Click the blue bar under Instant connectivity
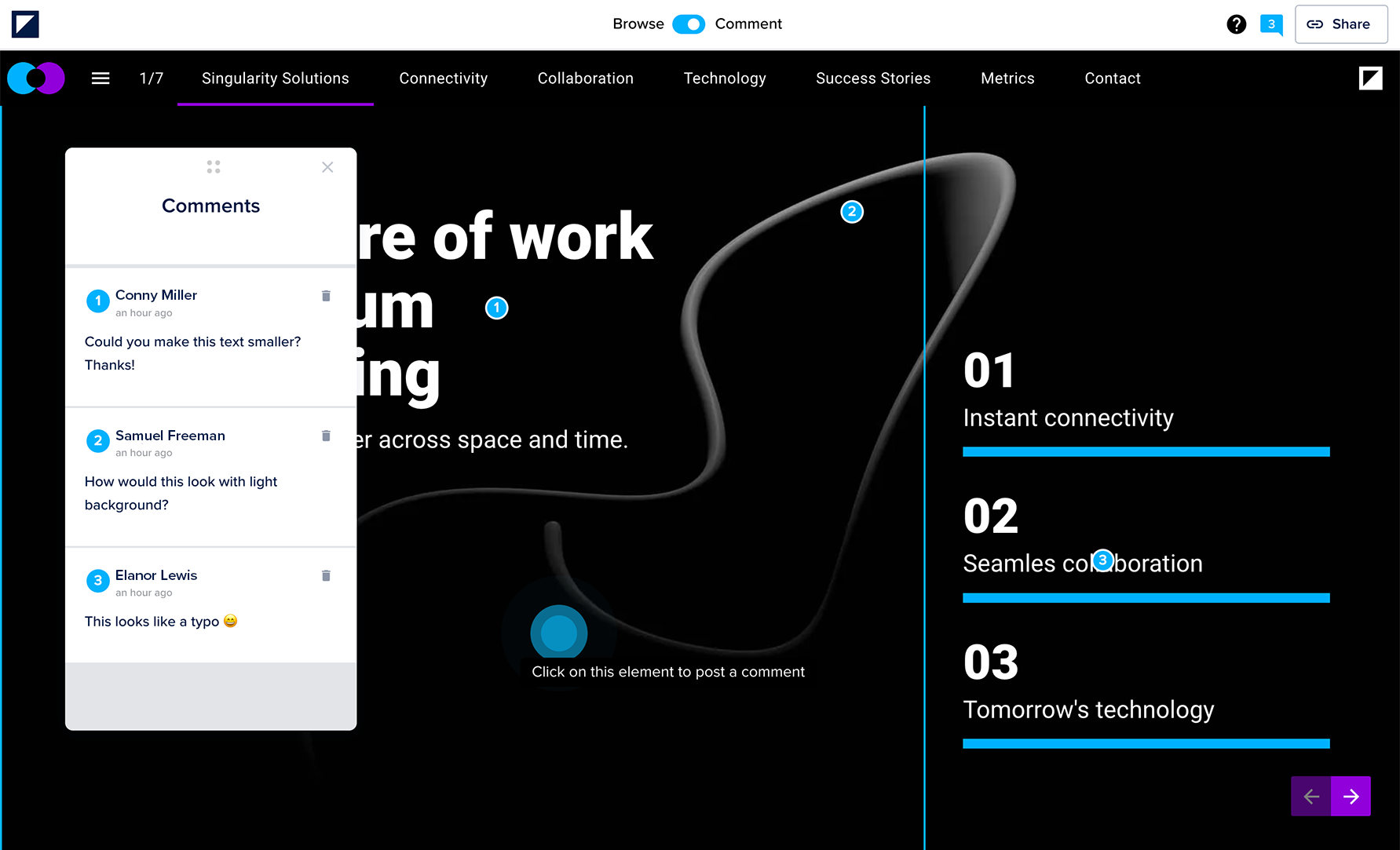 [x=1146, y=452]
